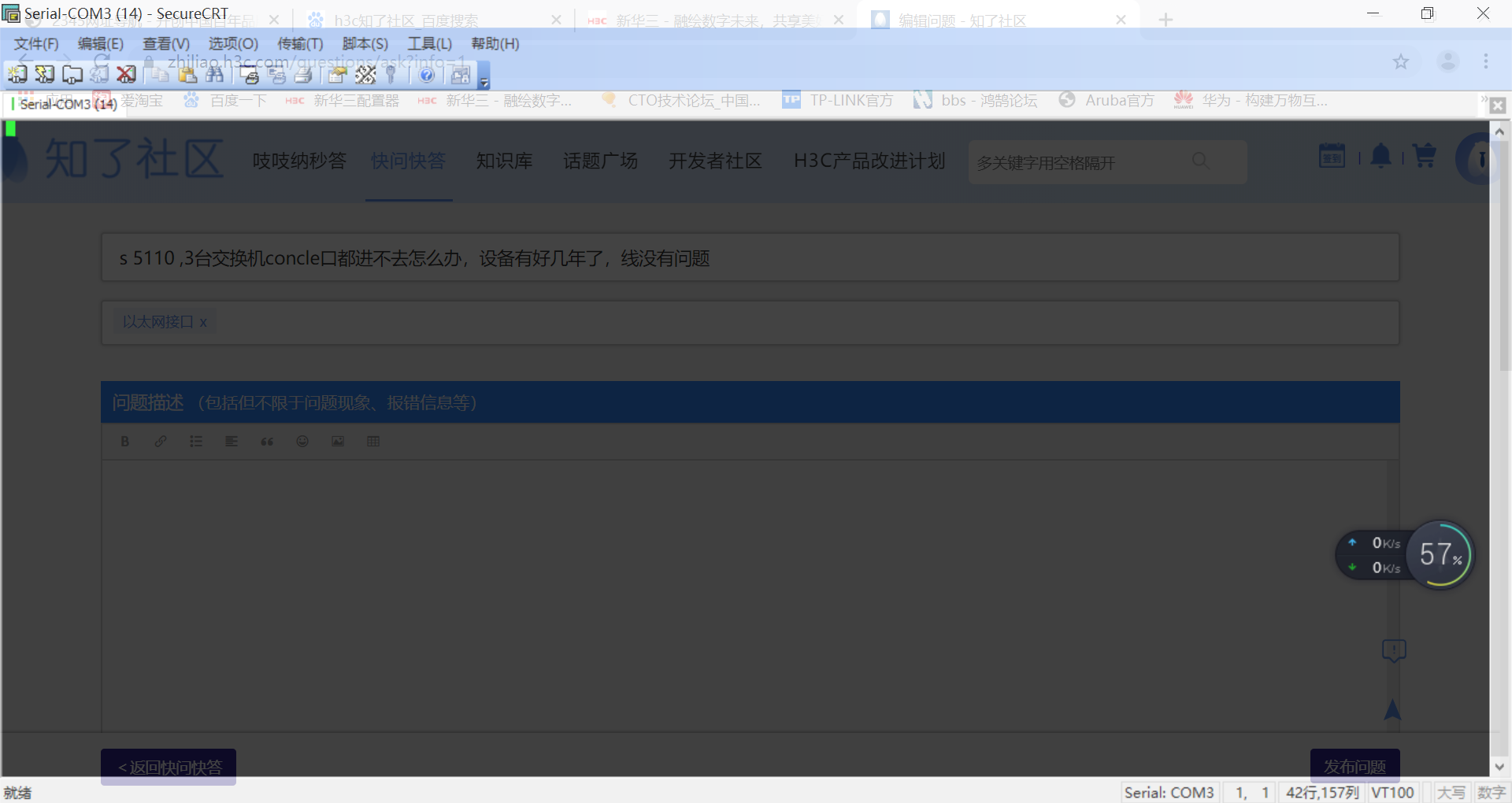Click the emoji icon in the page editor
Viewport: 1512px width, 803px height.
tap(302, 442)
